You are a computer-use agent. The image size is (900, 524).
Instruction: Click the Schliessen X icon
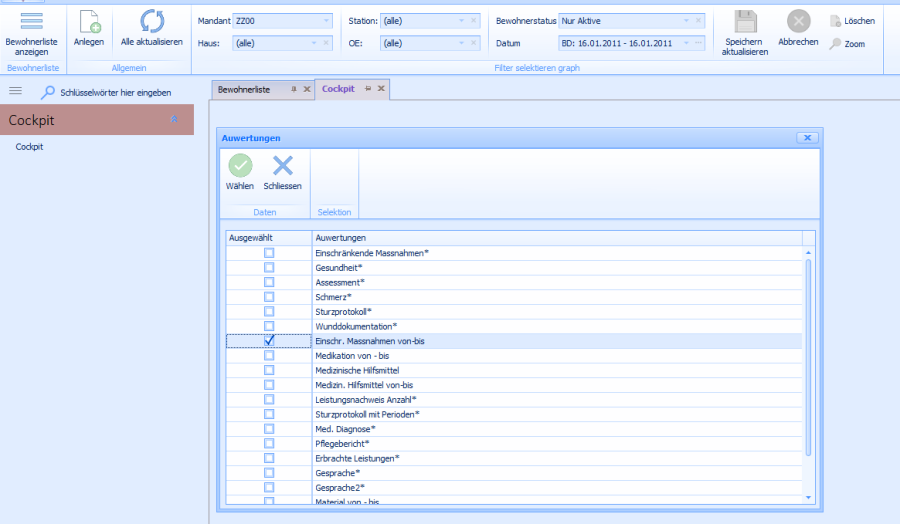point(283,166)
